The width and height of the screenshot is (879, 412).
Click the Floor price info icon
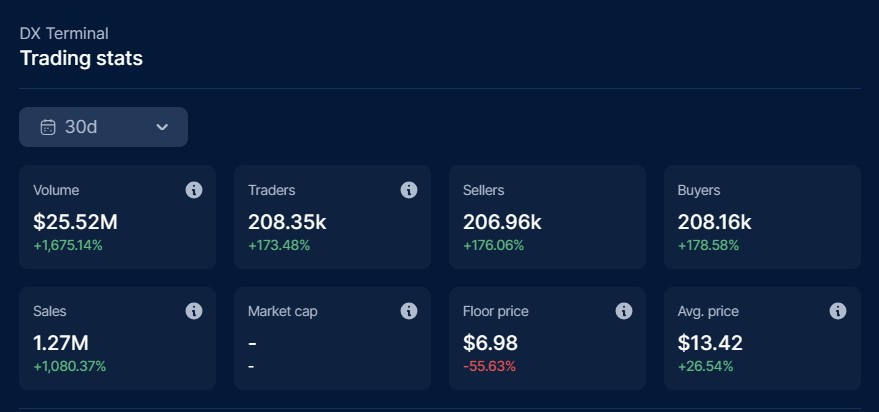click(624, 311)
